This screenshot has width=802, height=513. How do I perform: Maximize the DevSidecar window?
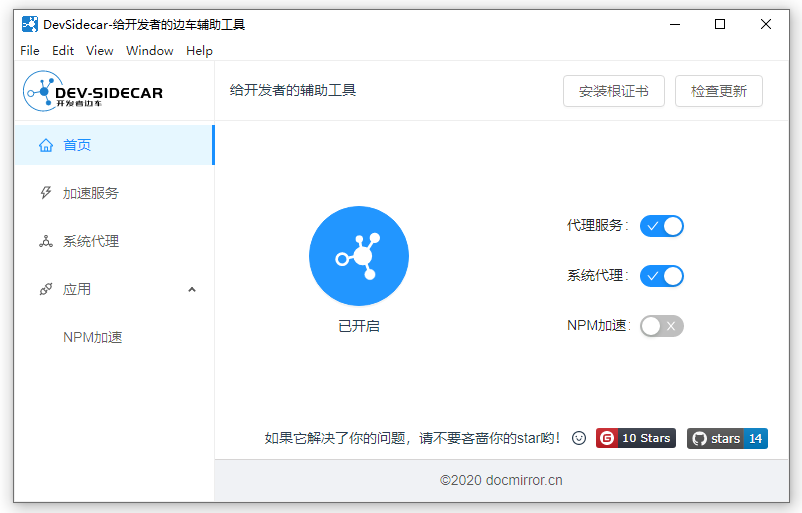pyautogui.click(x=720, y=24)
